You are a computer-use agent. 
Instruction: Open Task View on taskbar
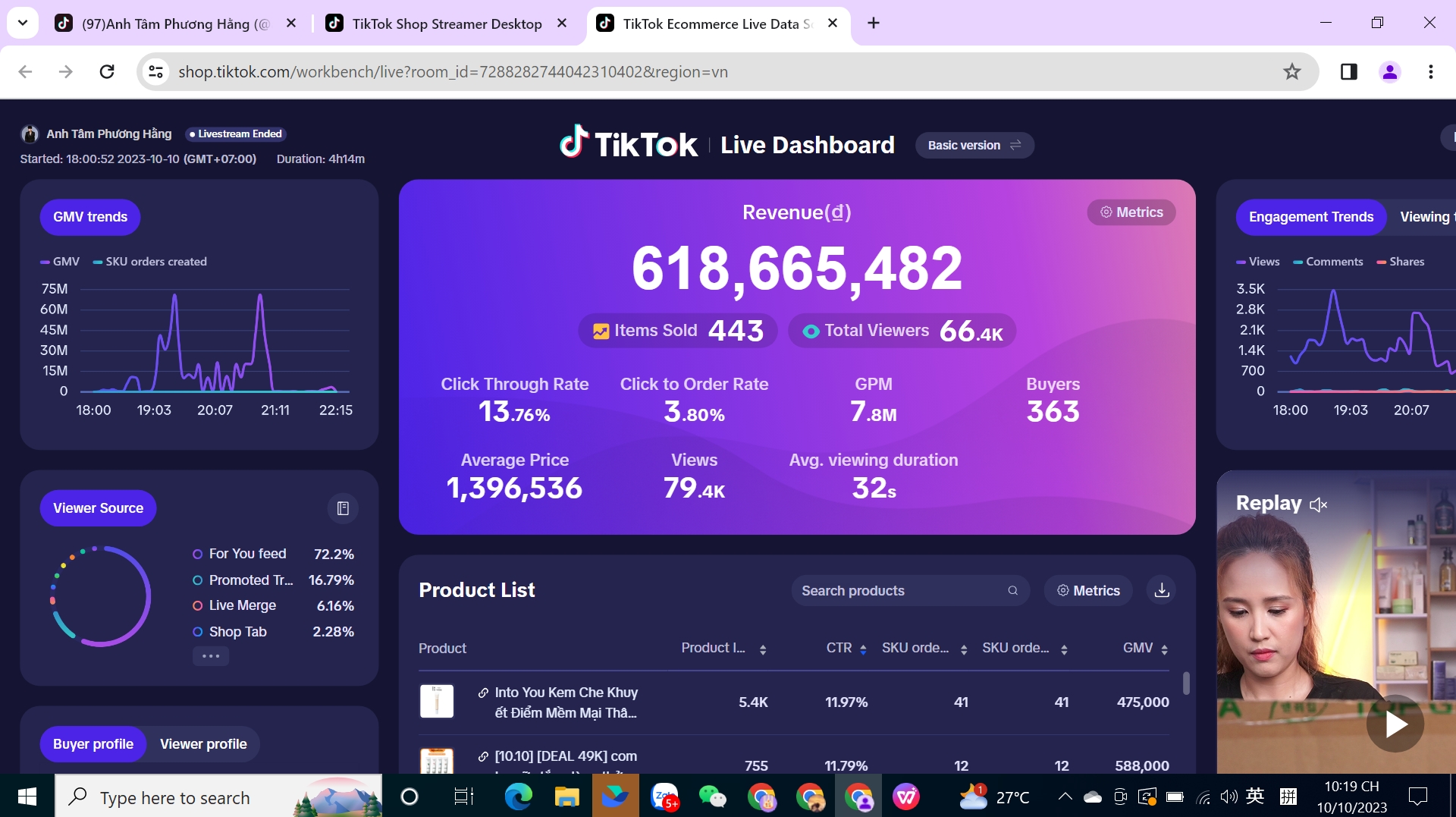pyautogui.click(x=463, y=797)
